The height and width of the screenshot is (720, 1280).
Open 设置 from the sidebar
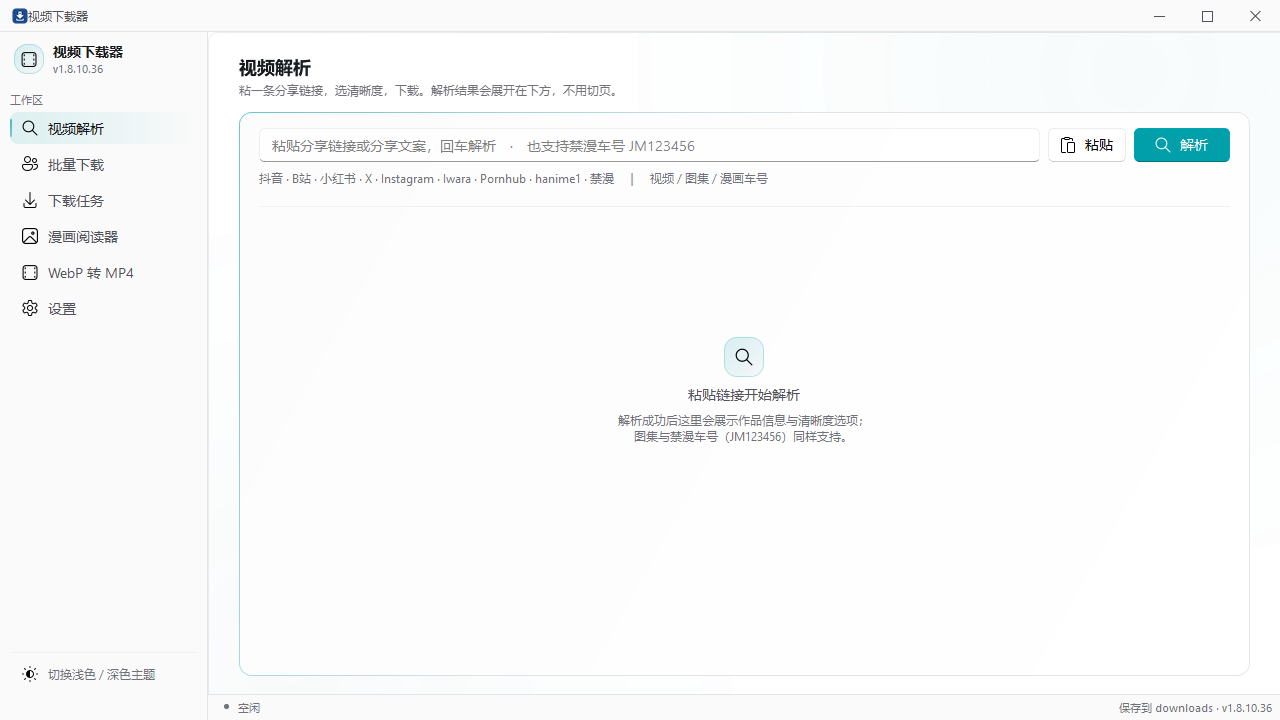[104, 309]
